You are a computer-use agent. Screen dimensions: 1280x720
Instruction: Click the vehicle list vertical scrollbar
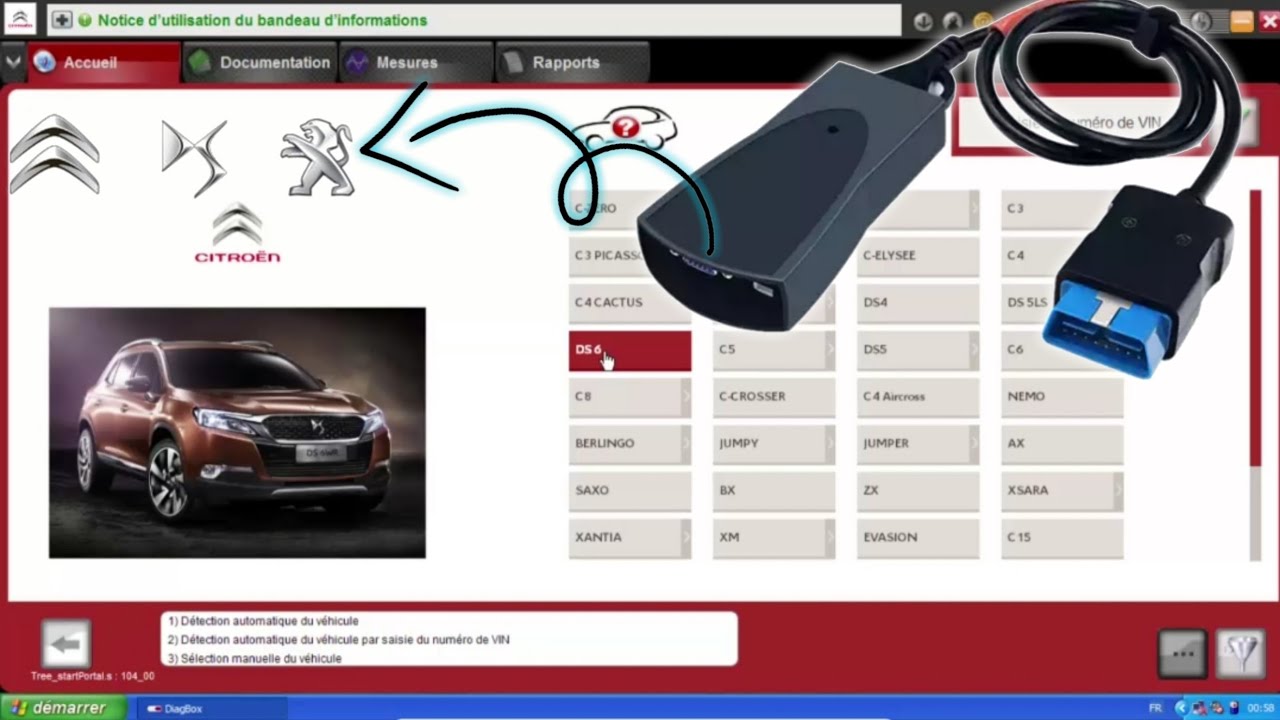tap(1256, 374)
